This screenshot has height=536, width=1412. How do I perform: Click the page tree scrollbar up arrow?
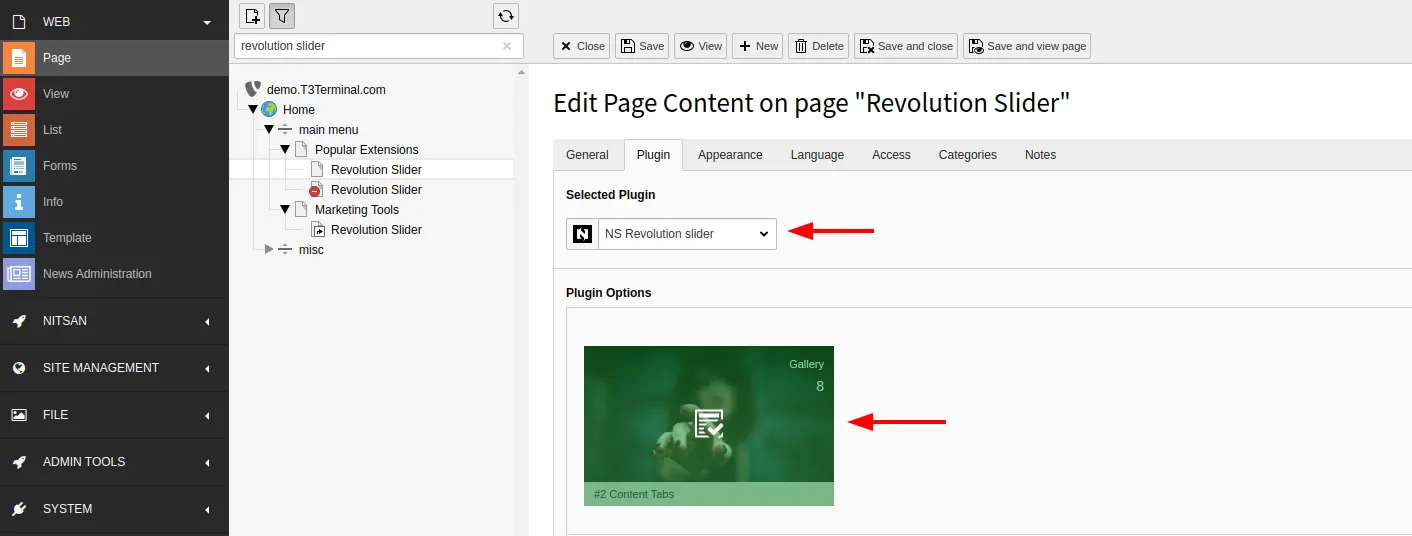click(520, 73)
